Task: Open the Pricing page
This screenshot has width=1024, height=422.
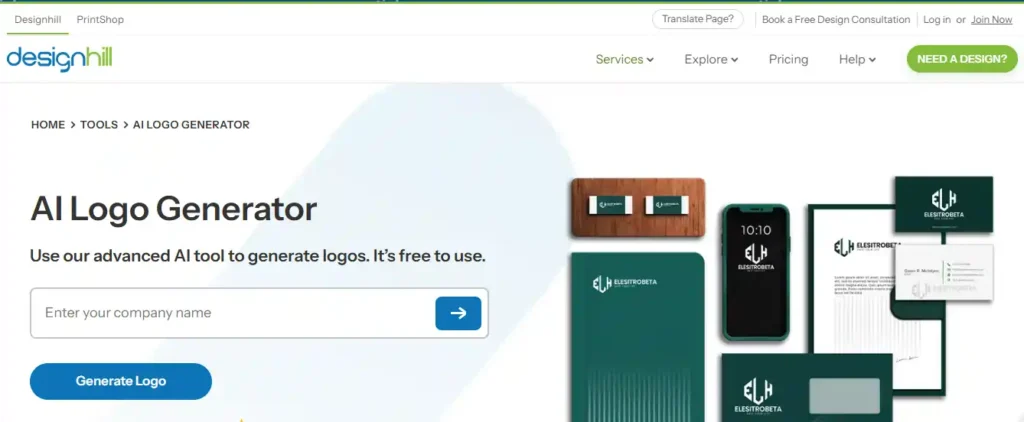Action: (788, 59)
